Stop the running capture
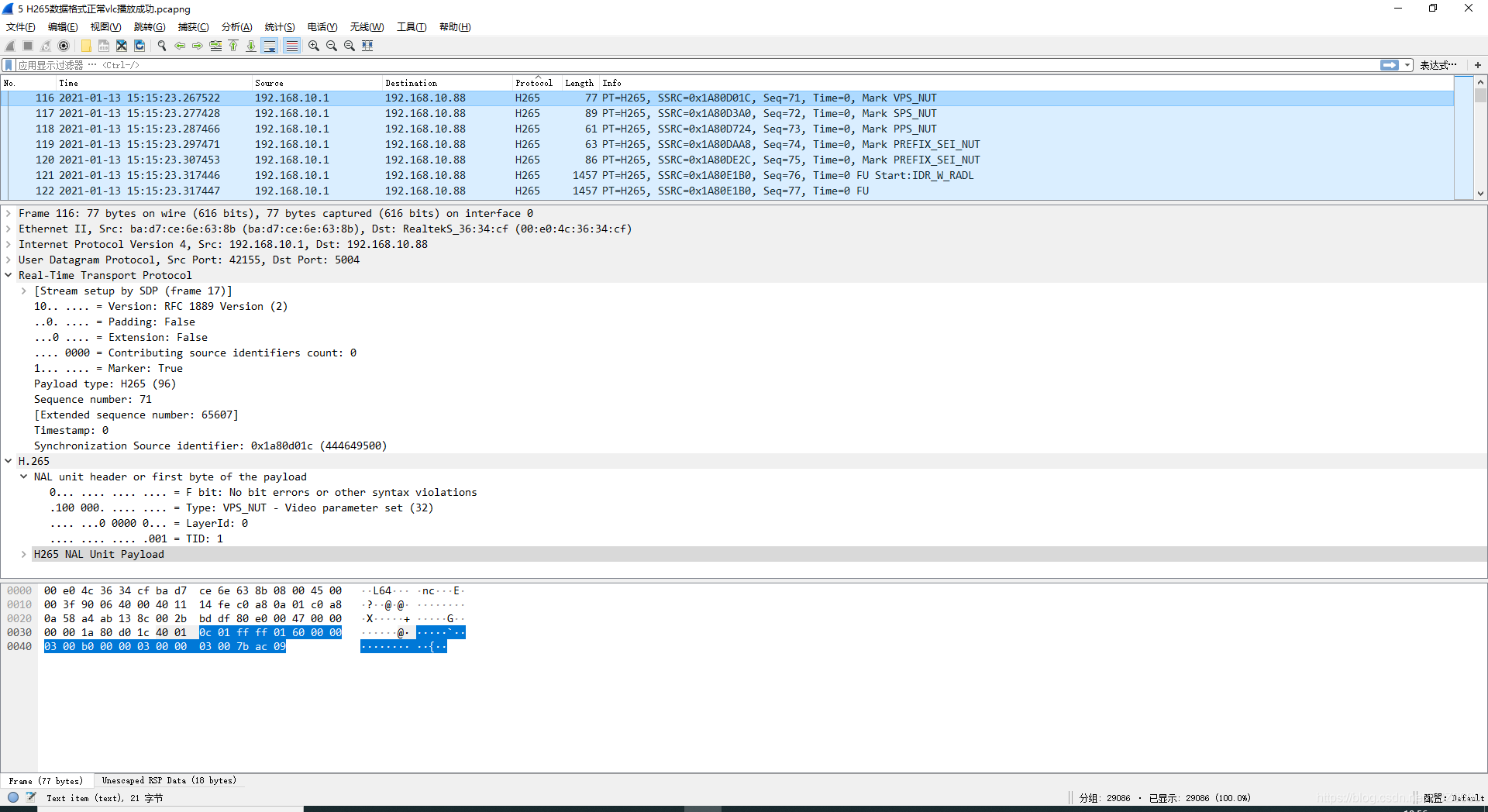Image resolution: width=1488 pixels, height=812 pixels. [x=28, y=46]
